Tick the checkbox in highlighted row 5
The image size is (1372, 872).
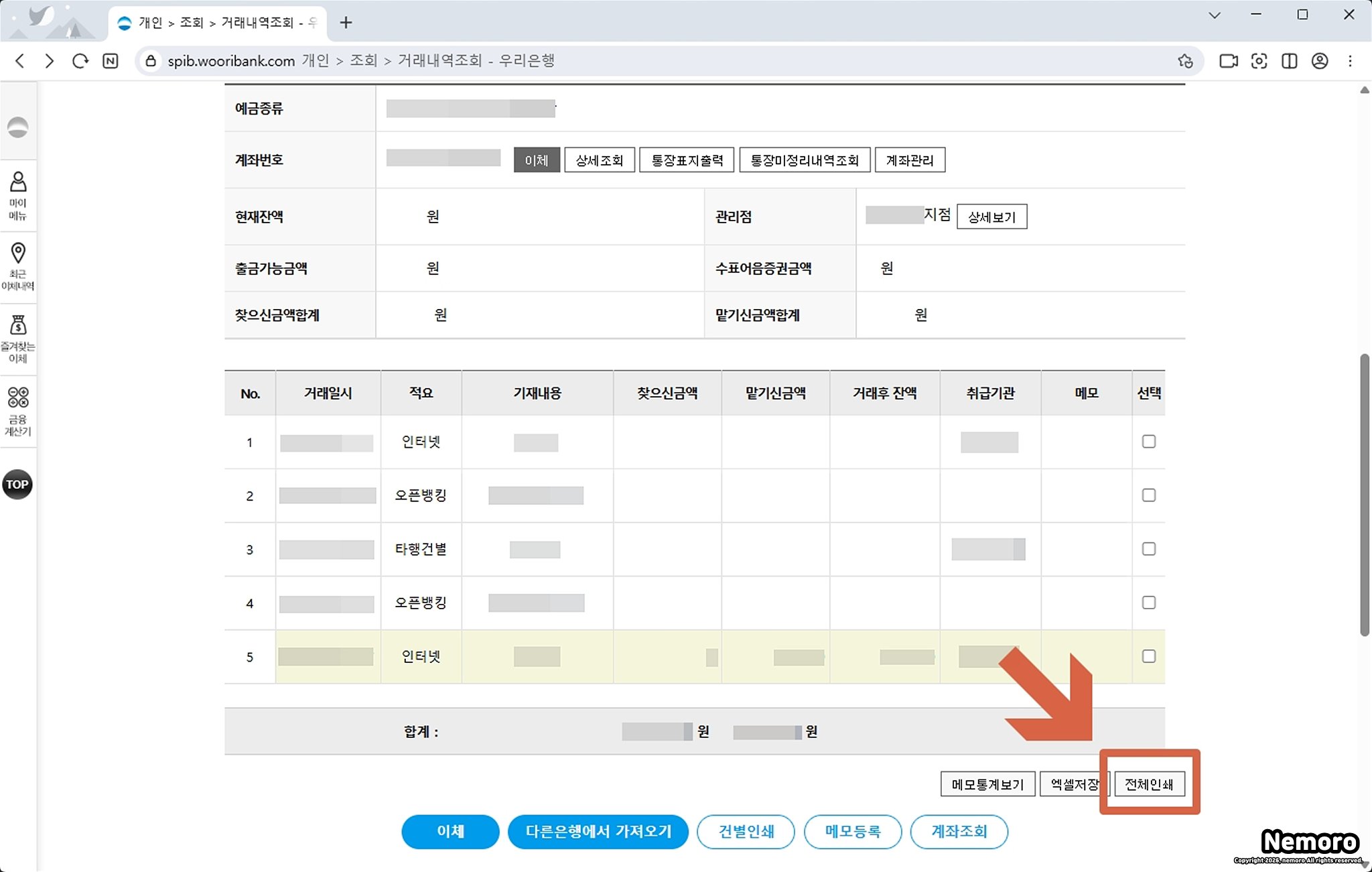(1148, 656)
